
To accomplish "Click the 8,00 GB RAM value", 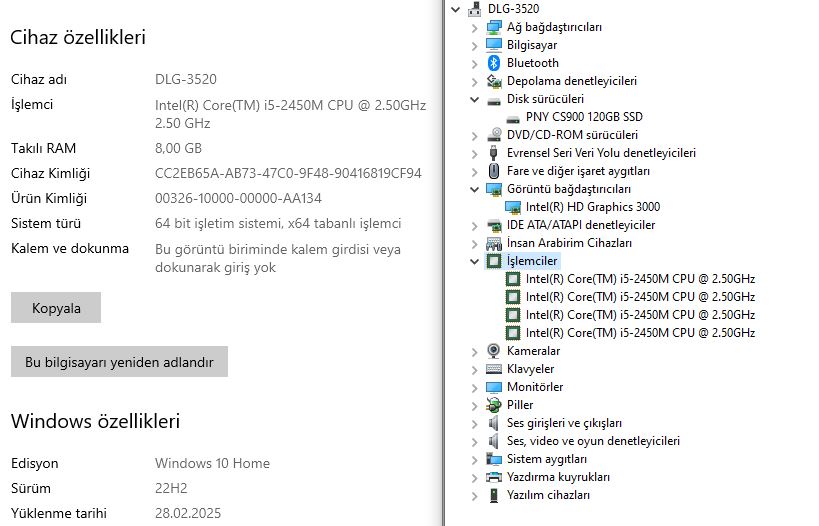I will (178, 148).
